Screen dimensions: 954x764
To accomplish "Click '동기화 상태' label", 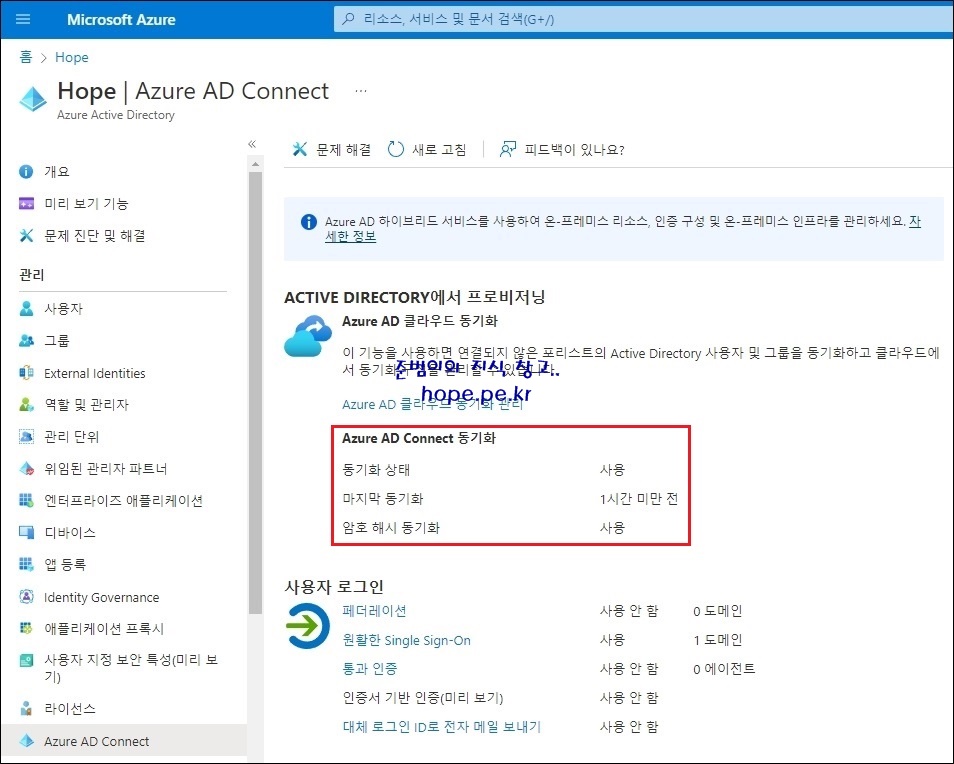I will coord(376,470).
